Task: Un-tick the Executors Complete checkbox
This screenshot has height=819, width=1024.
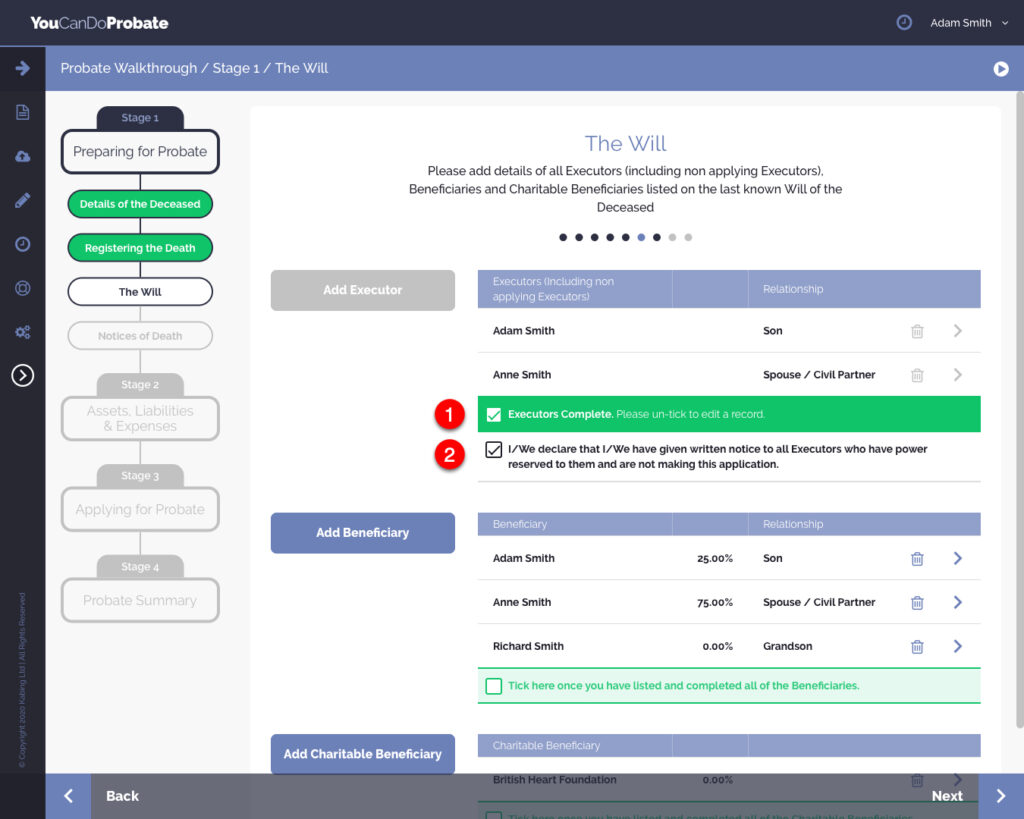Action: coord(493,414)
